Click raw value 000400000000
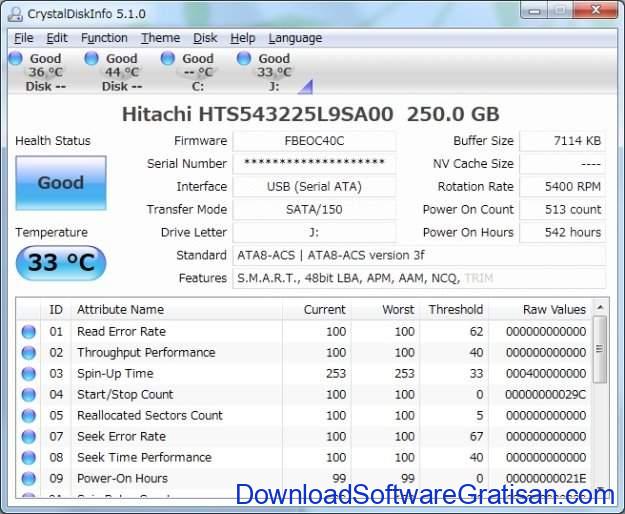The image size is (625, 514). 546,374
